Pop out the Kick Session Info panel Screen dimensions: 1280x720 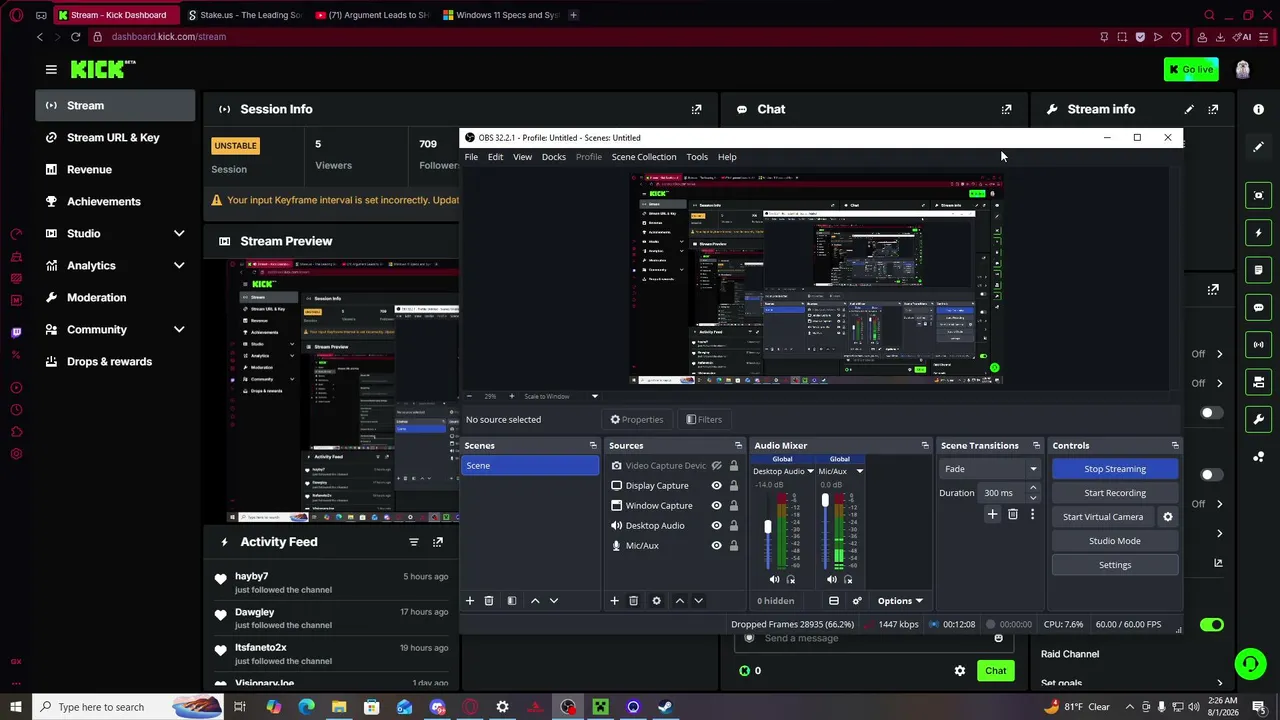697,109
